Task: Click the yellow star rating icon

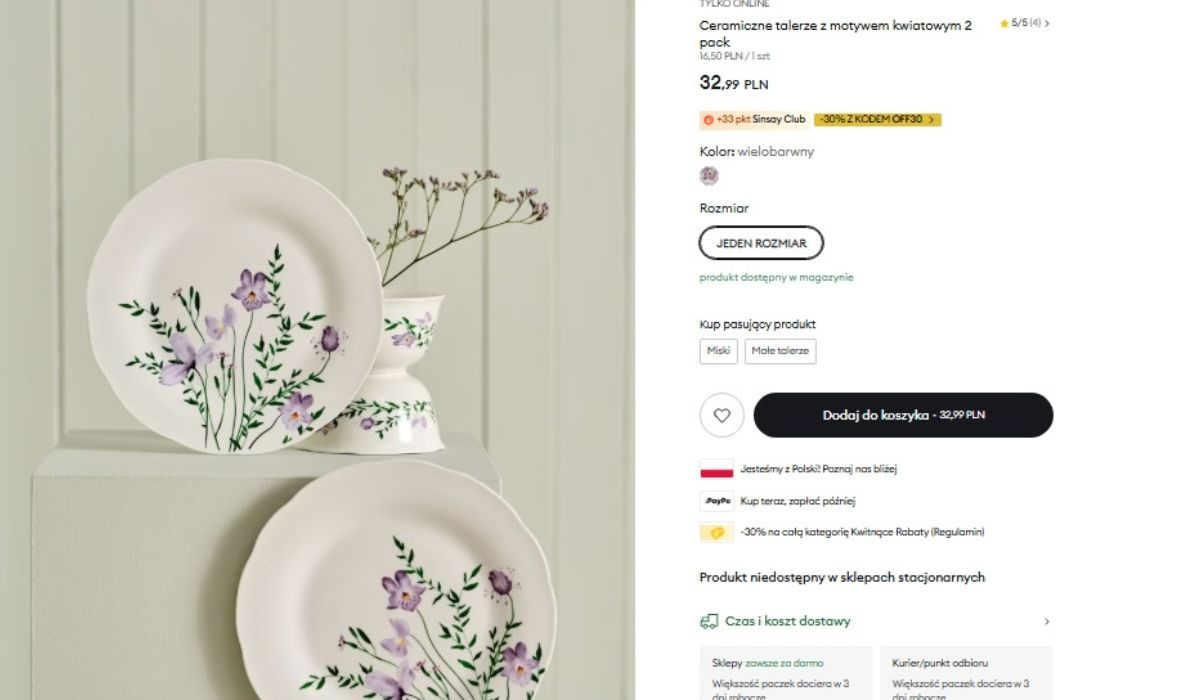Action: pos(1004,23)
